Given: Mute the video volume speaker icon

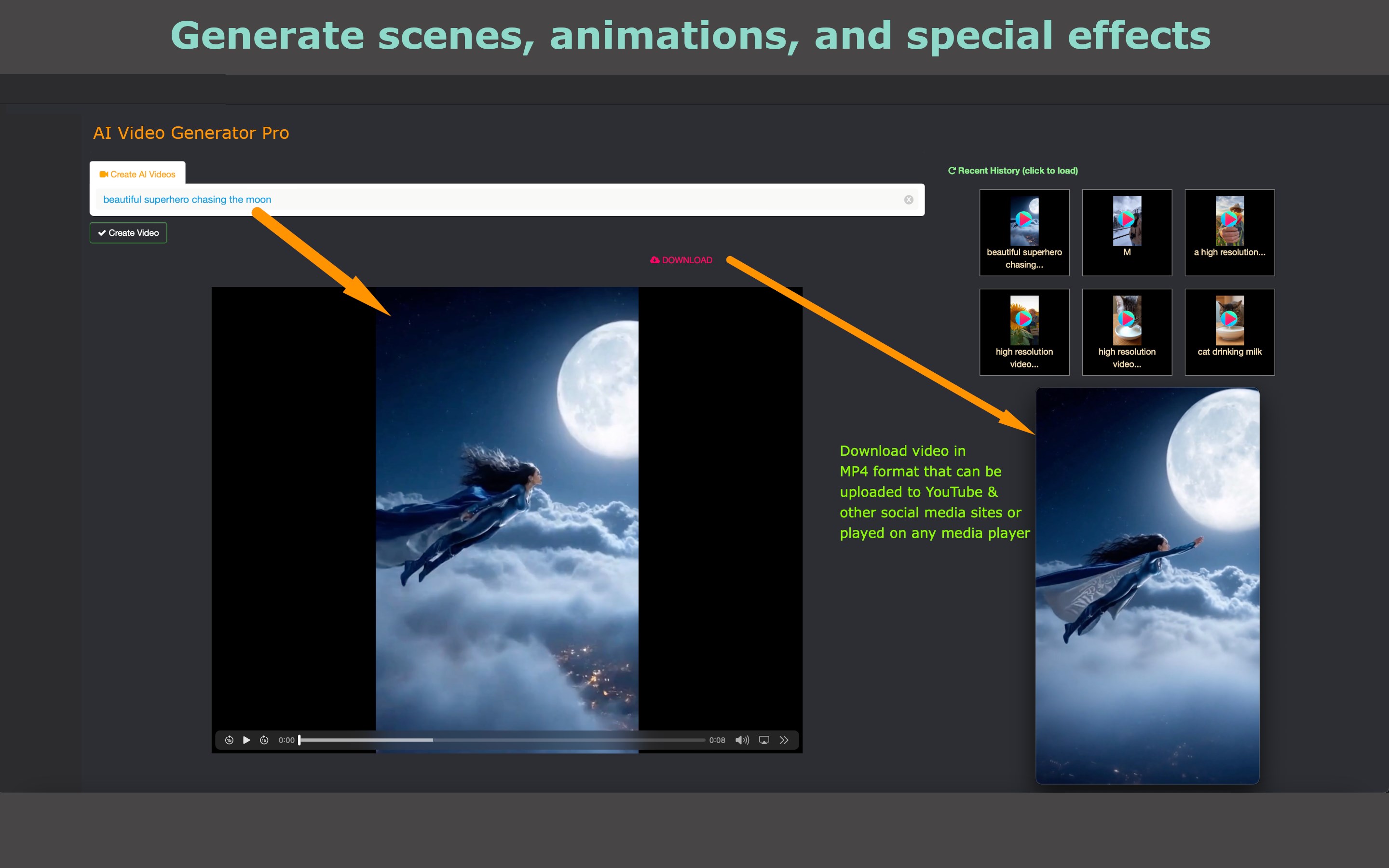Looking at the screenshot, I should click(742, 740).
